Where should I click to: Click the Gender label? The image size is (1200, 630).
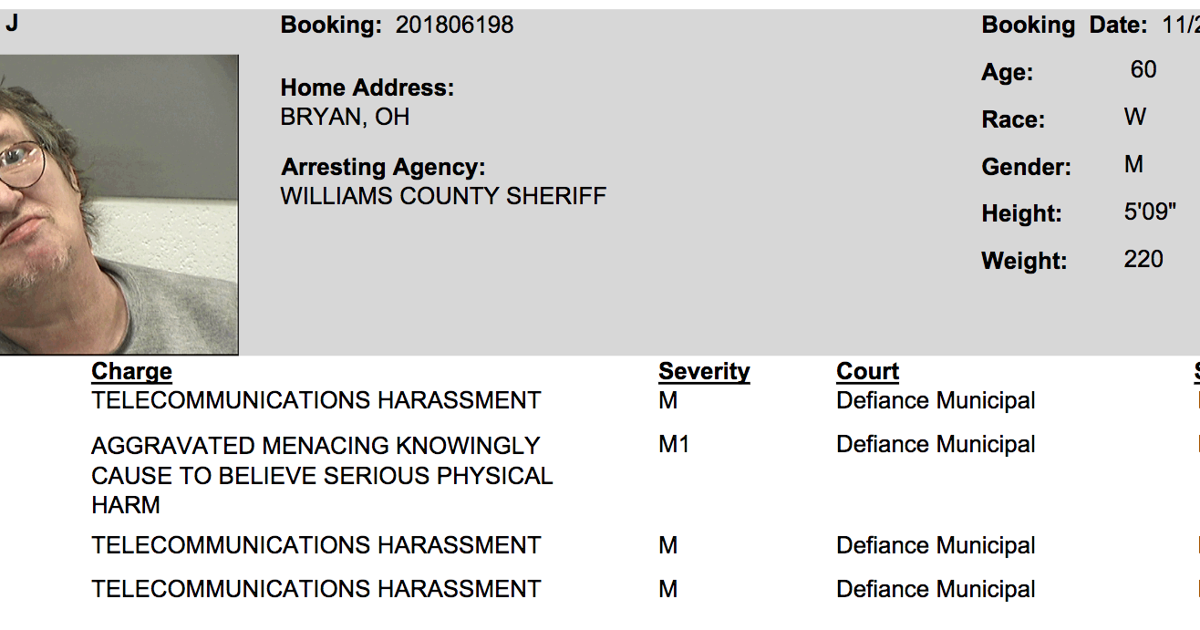pos(1026,167)
